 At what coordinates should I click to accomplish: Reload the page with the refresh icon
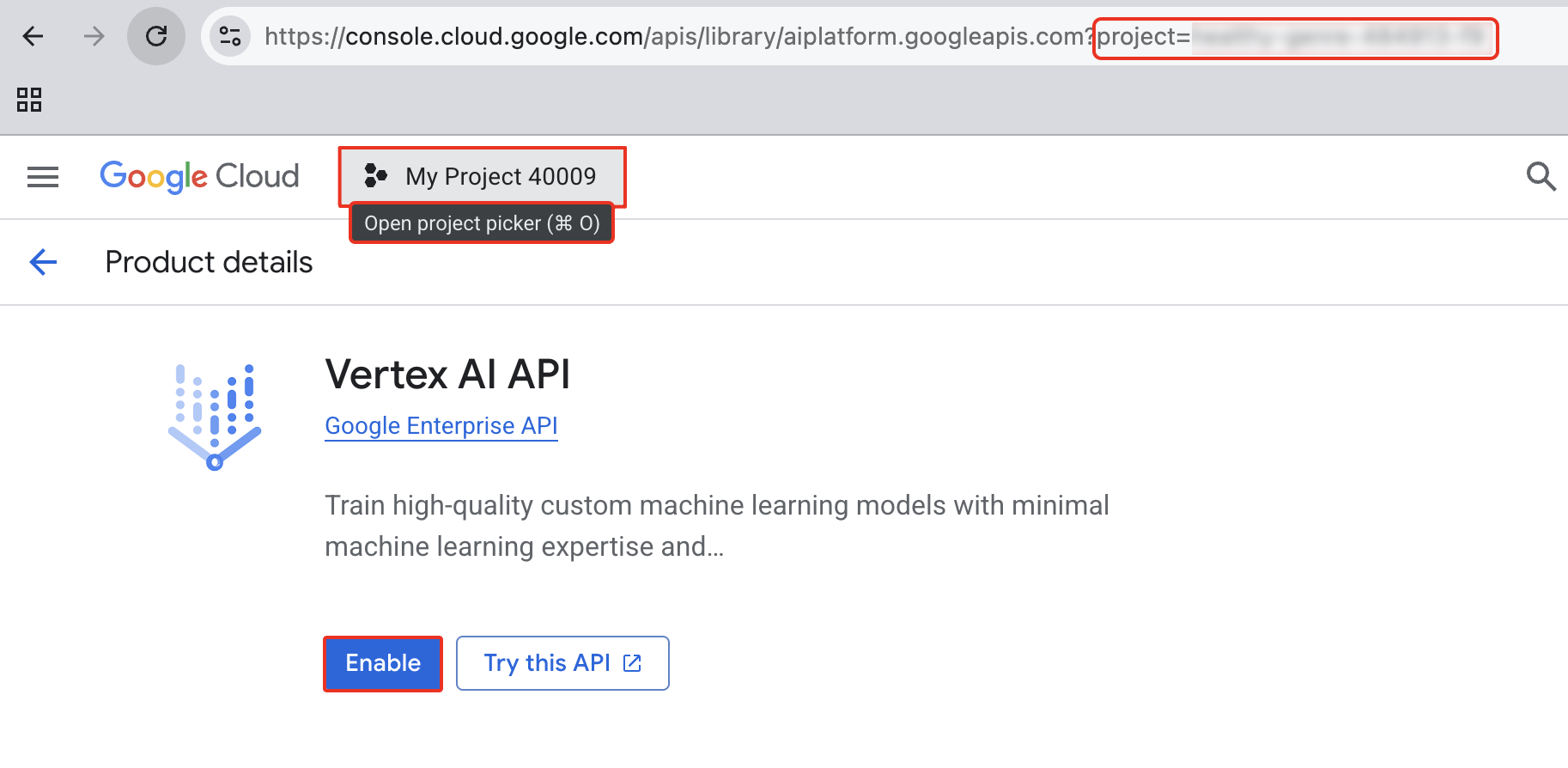pos(156,36)
